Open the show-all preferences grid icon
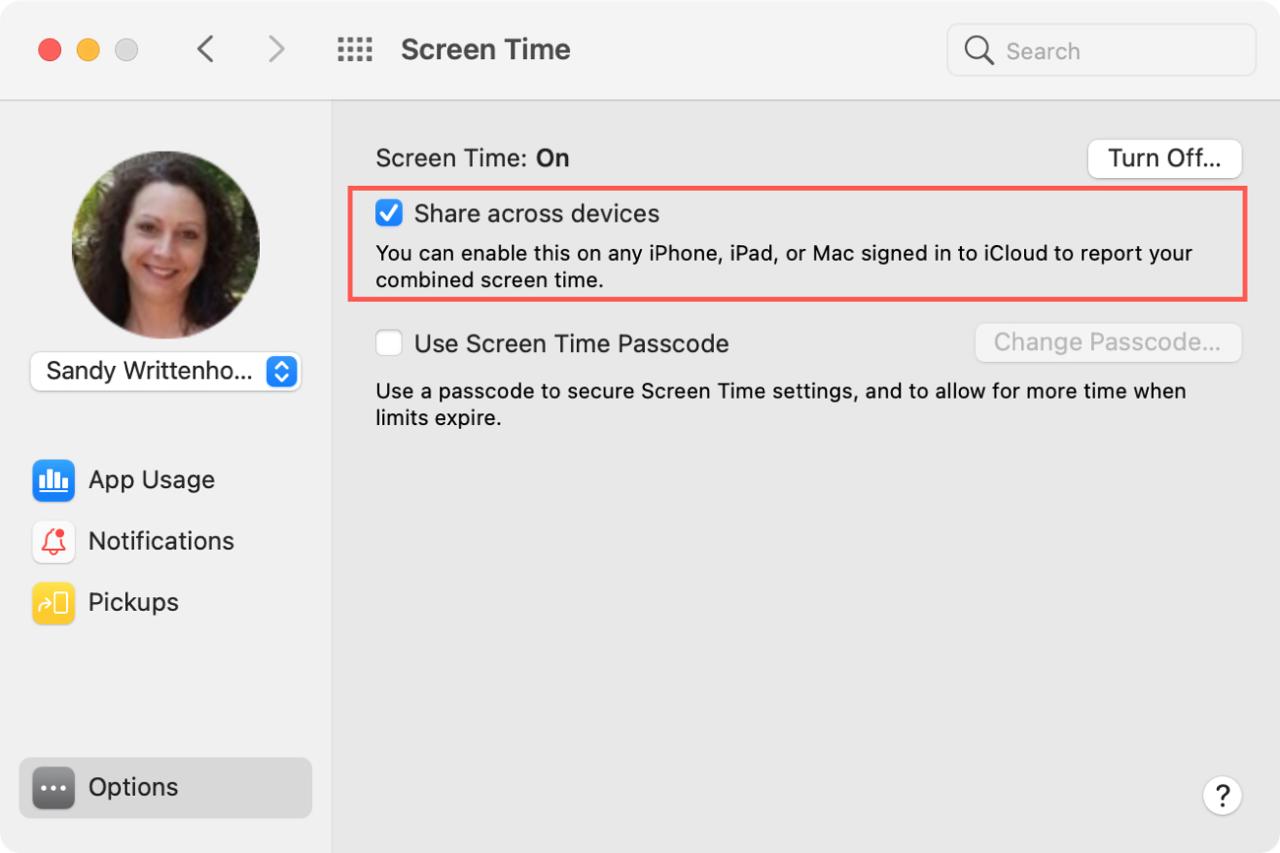This screenshot has width=1280, height=853. tap(354, 48)
